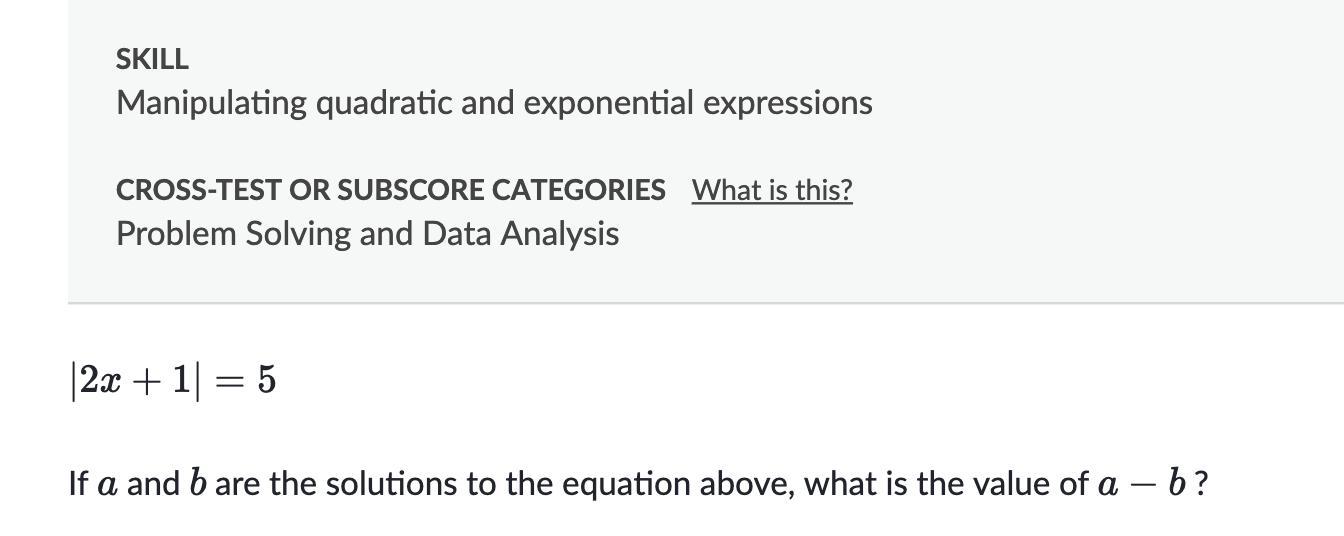Click the number 5 in the equation
1344x536 pixels.
coord(266,381)
